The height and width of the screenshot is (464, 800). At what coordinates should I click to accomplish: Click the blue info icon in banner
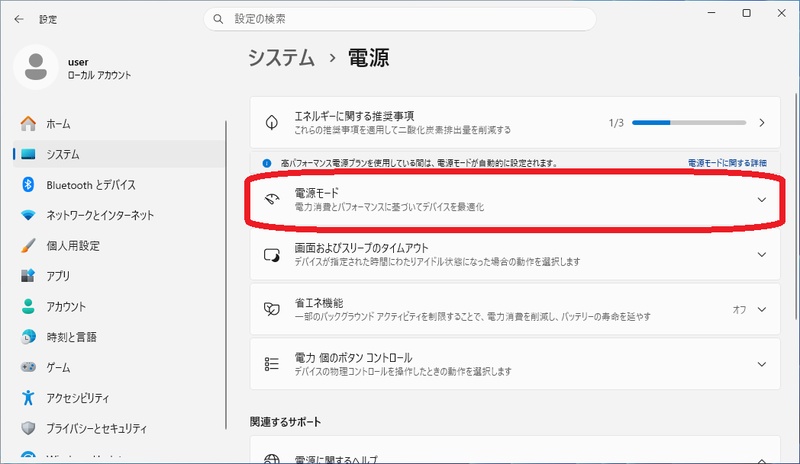[x=266, y=163]
